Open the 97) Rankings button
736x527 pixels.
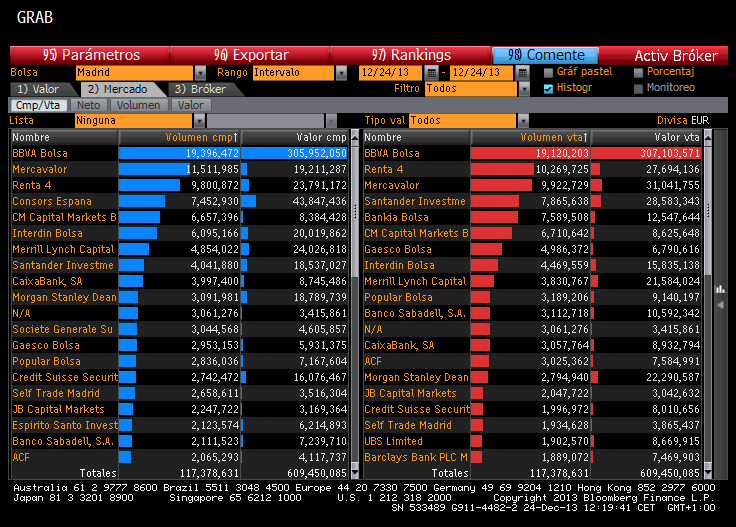(411, 55)
